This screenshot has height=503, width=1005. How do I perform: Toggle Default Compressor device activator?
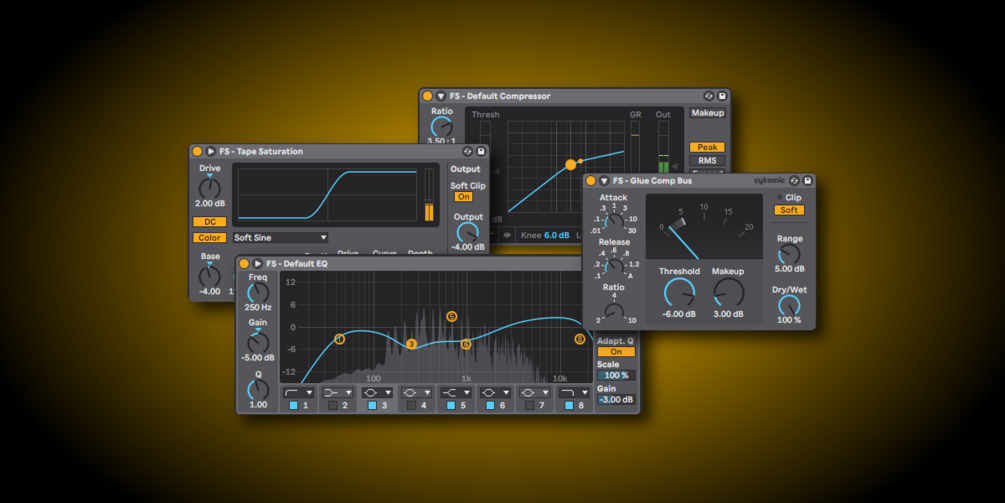click(x=428, y=96)
